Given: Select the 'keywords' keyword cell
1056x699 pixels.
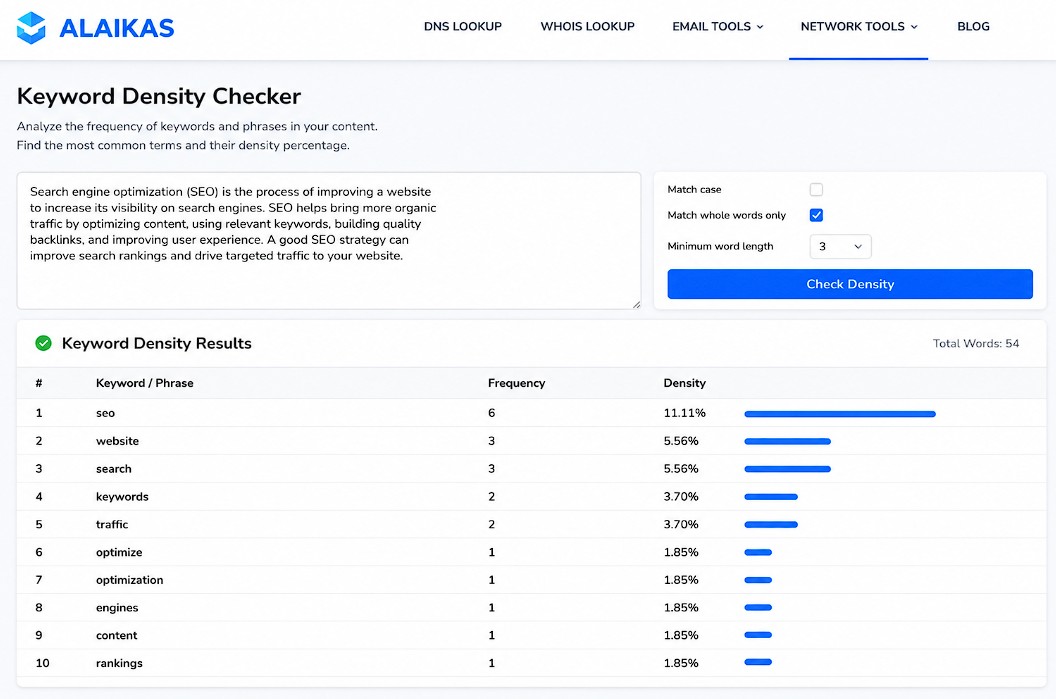Looking at the screenshot, I should pyautogui.click(x=122, y=496).
